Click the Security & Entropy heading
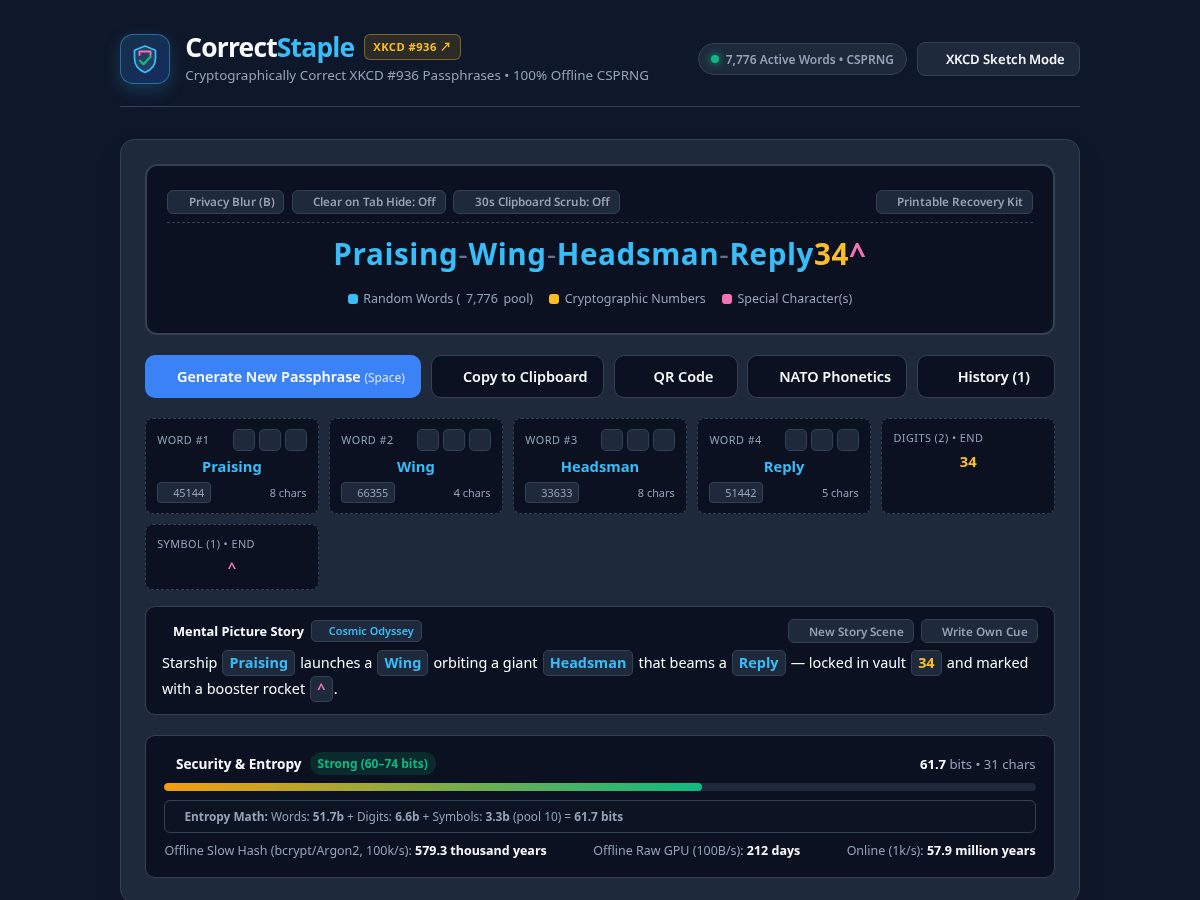 click(x=238, y=764)
